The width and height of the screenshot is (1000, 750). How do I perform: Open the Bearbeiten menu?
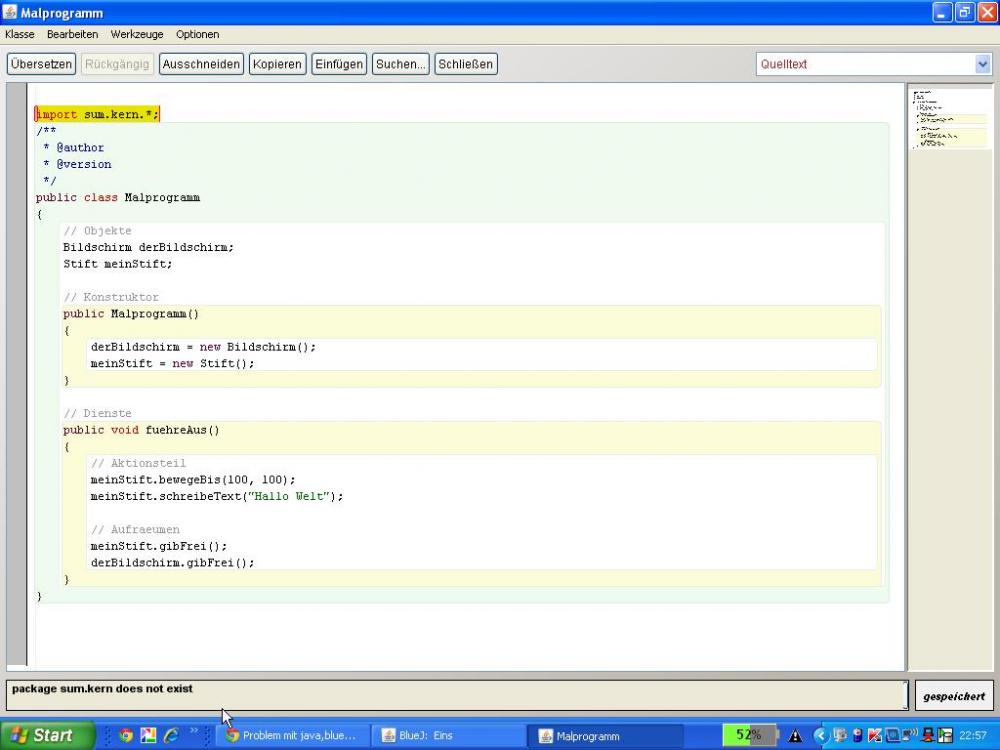click(70, 33)
